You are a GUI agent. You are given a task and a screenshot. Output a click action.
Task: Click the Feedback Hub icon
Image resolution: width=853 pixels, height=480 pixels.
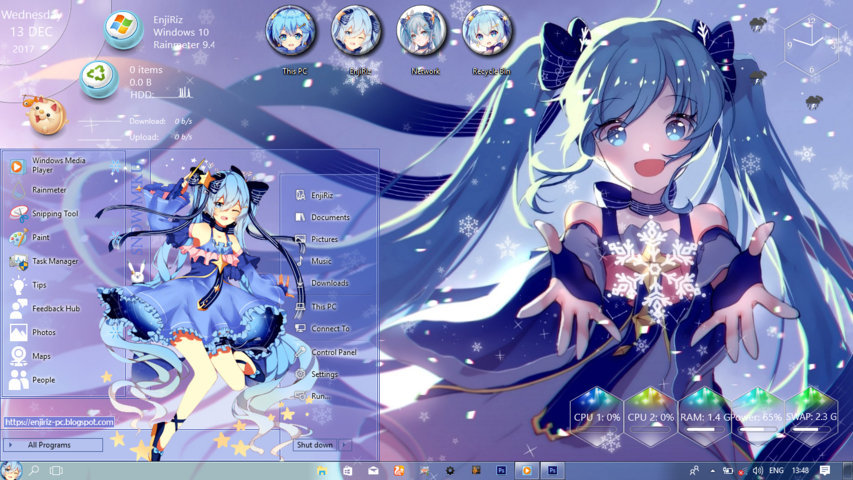click(18, 309)
